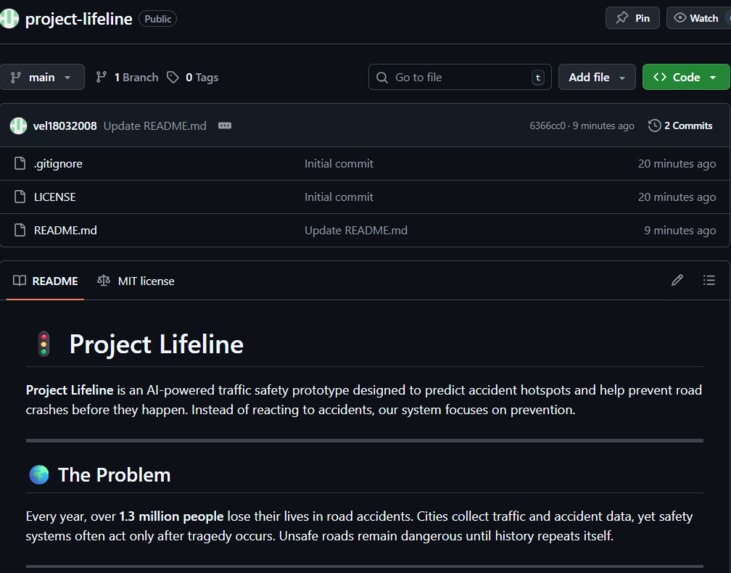Click the scales icon on MIT license tab

click(x=103, y=281)
